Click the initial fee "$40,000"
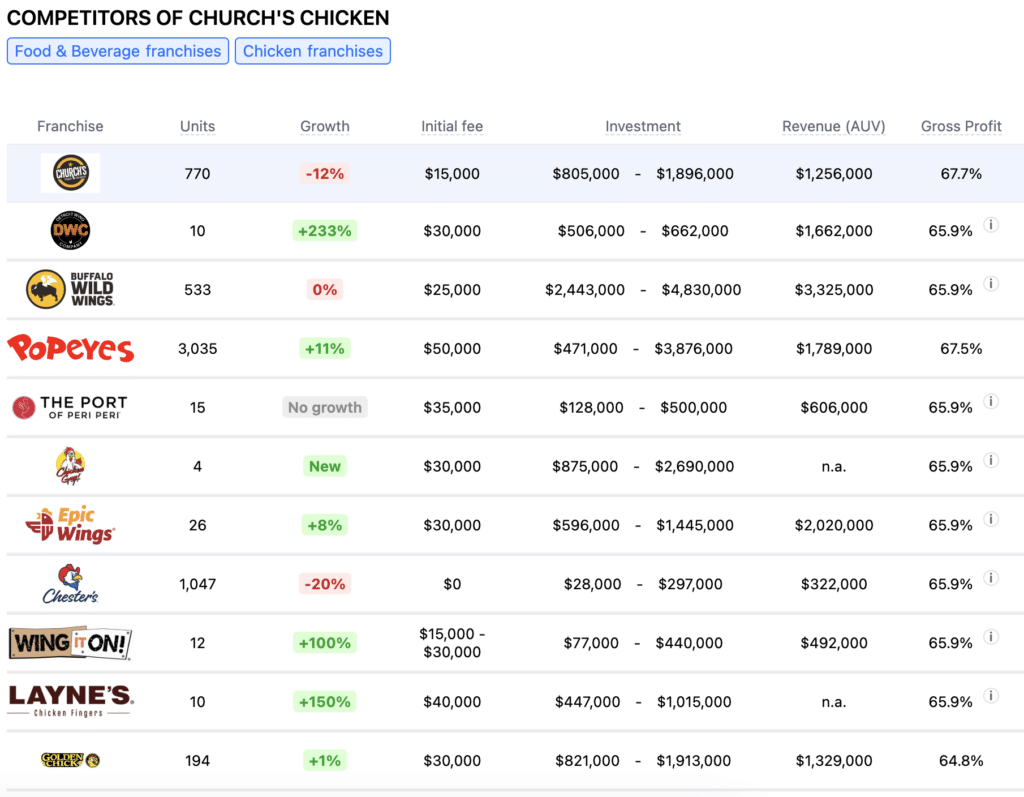Viewport: 1024px width, 797px height. pos(452,702)
